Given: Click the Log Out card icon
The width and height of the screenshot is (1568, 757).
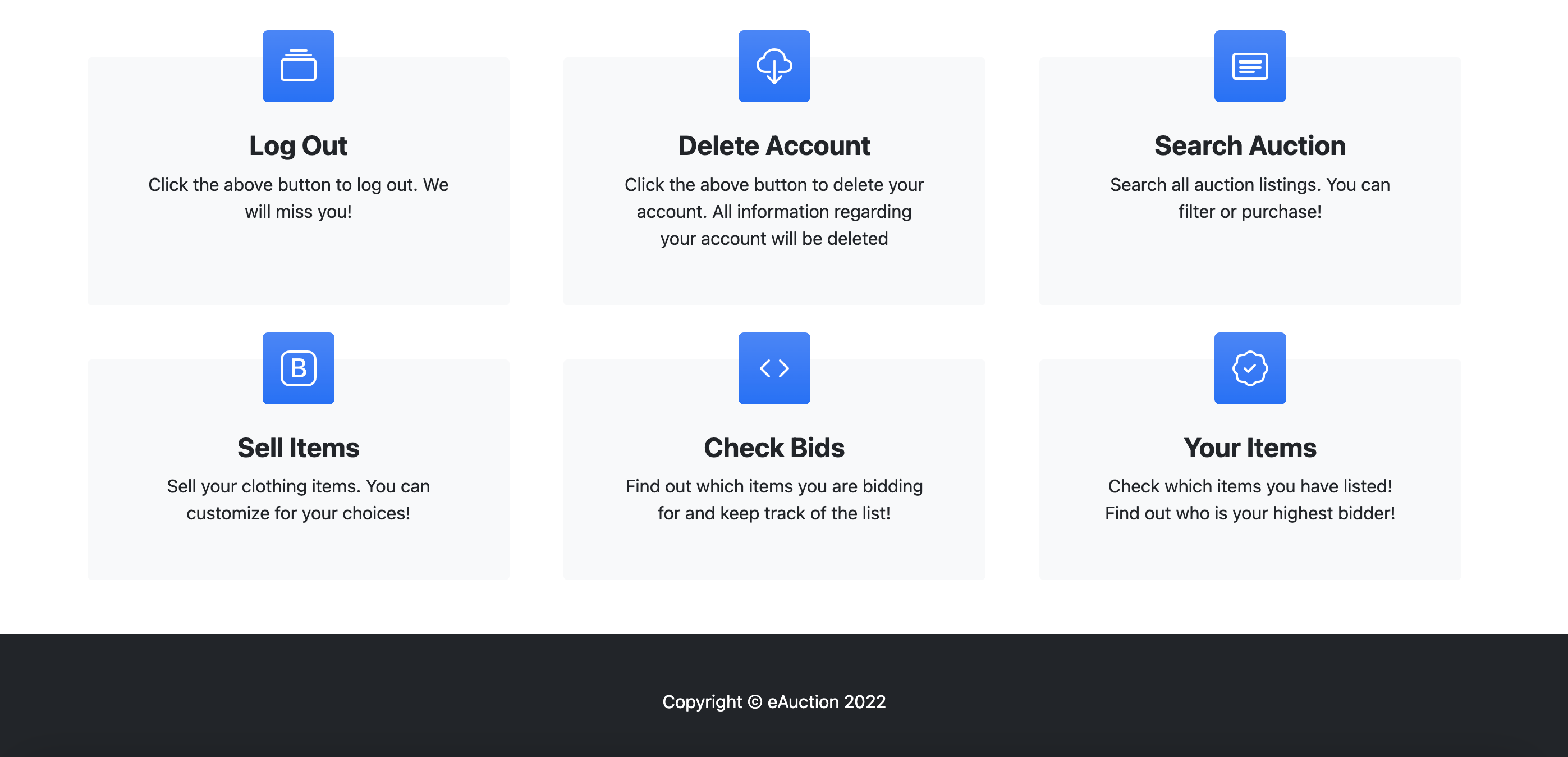Looking at the screenshot, I should [298, 66].
